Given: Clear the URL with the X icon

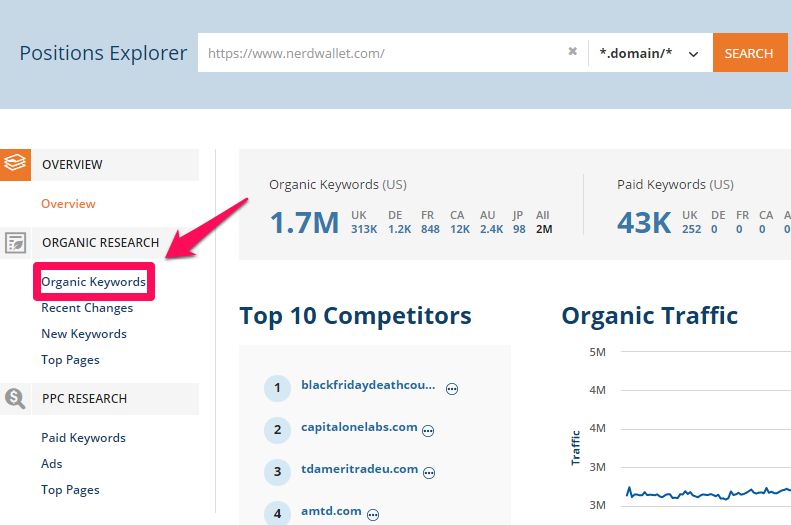Looking at the screenshot, I should (x=573, y=52).
